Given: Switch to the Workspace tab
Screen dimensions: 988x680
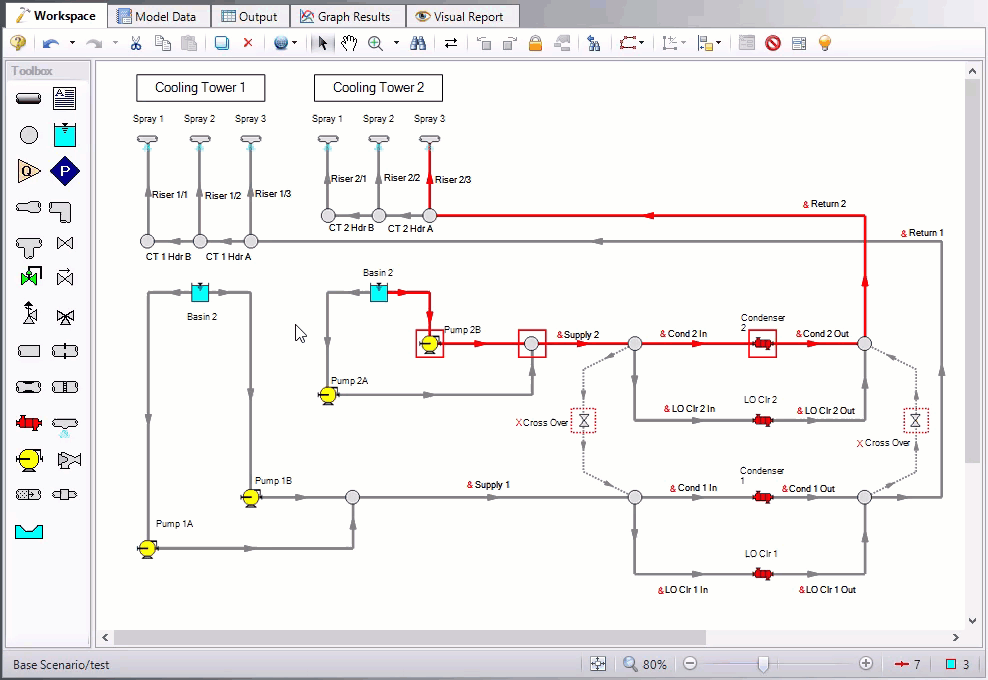Looking at the screenshot, I should tap(55, 16).
